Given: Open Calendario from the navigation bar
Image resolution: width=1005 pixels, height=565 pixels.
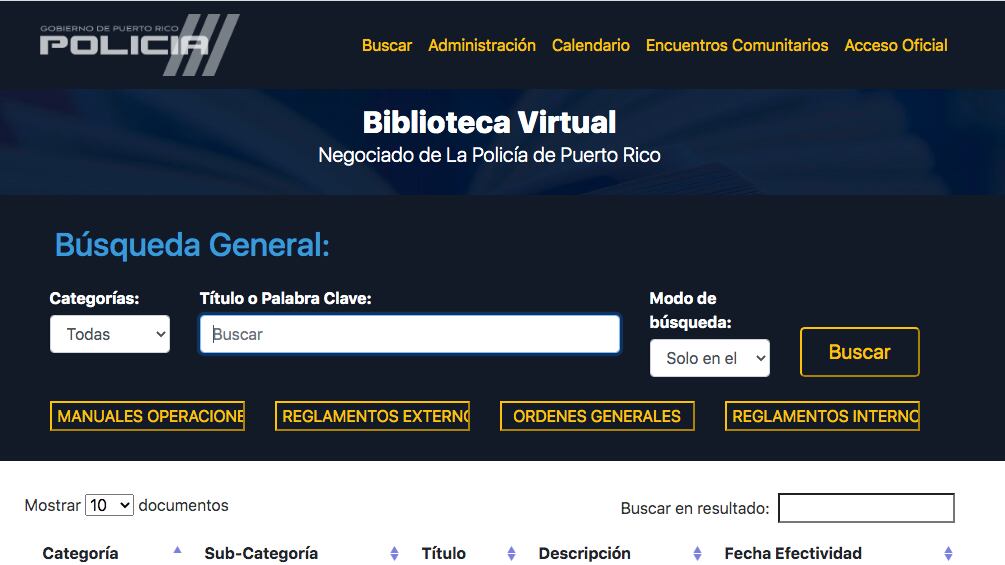Looking at the screenshot, I should pos(591,45).
